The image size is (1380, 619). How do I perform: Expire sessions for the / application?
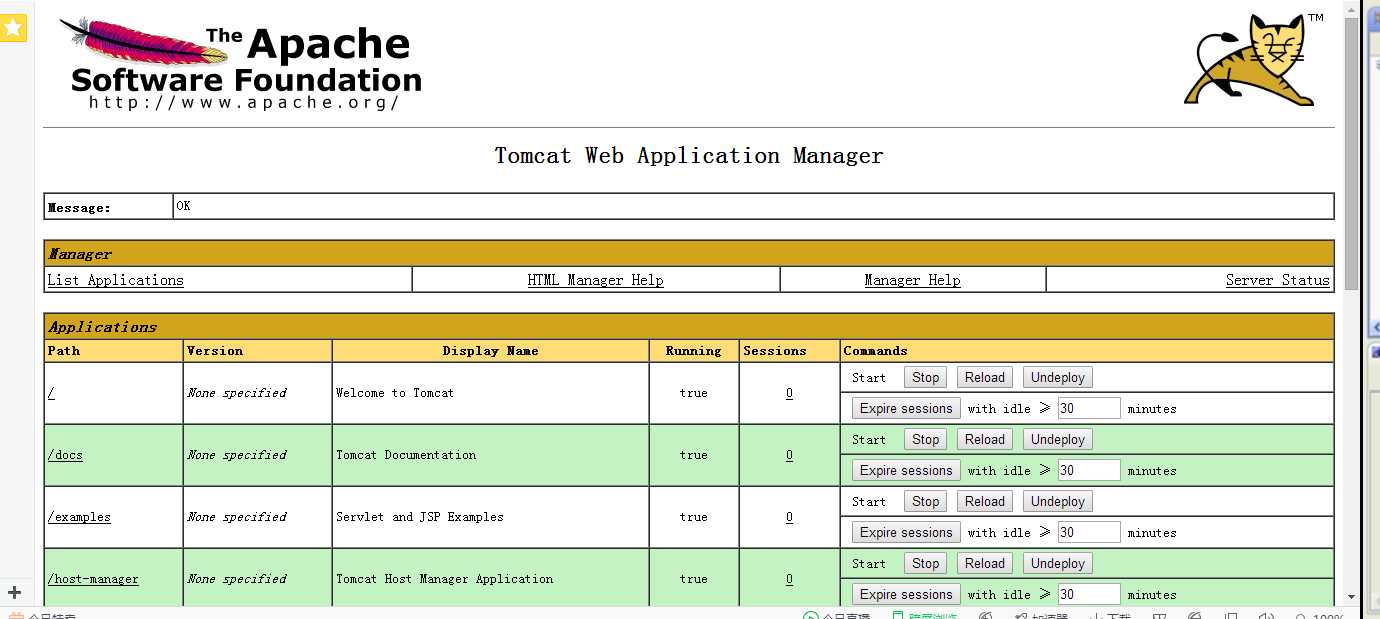(906, 408)
